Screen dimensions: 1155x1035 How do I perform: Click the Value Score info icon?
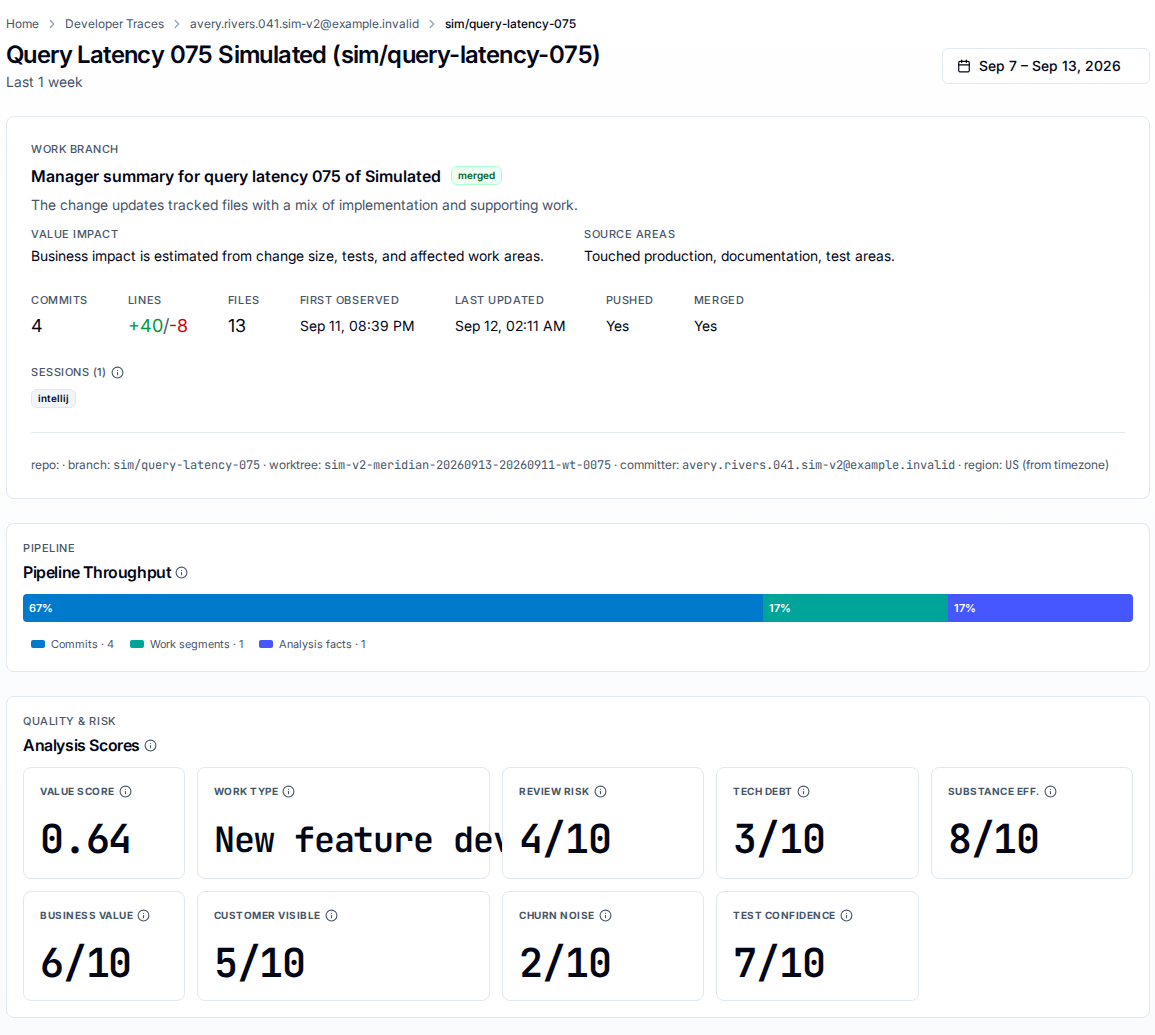126,792
